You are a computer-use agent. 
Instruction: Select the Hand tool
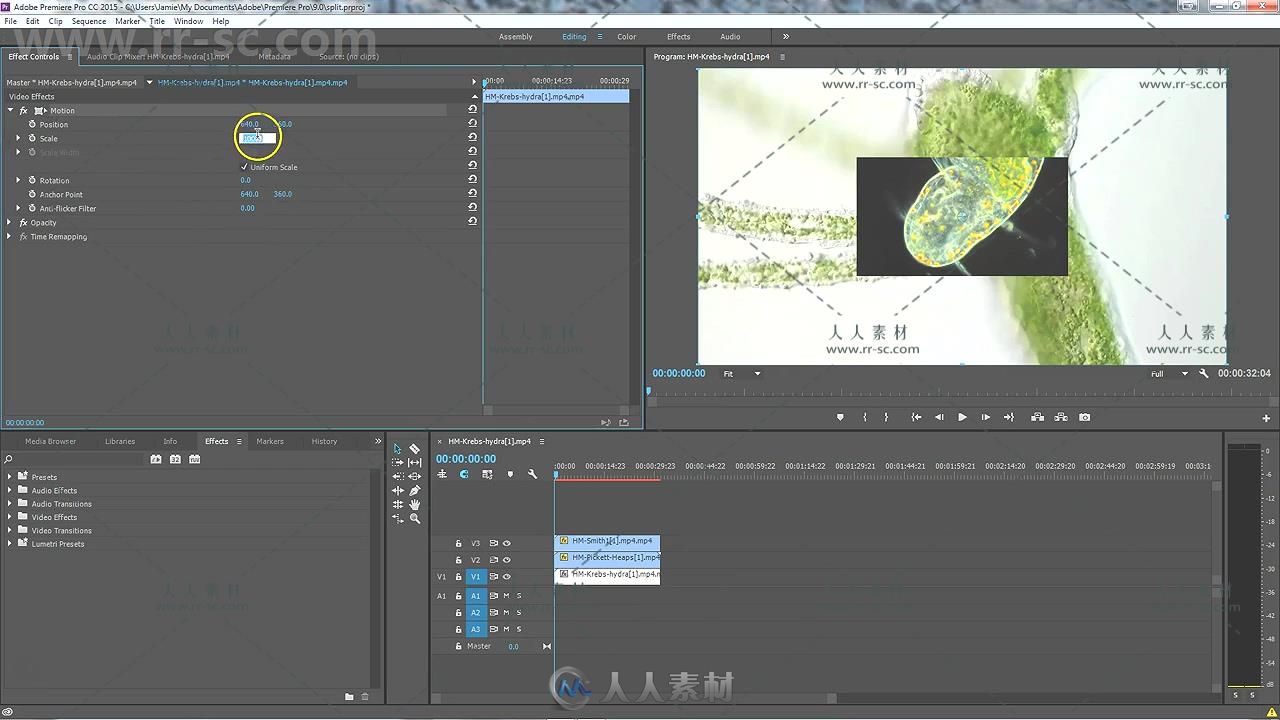415,505
